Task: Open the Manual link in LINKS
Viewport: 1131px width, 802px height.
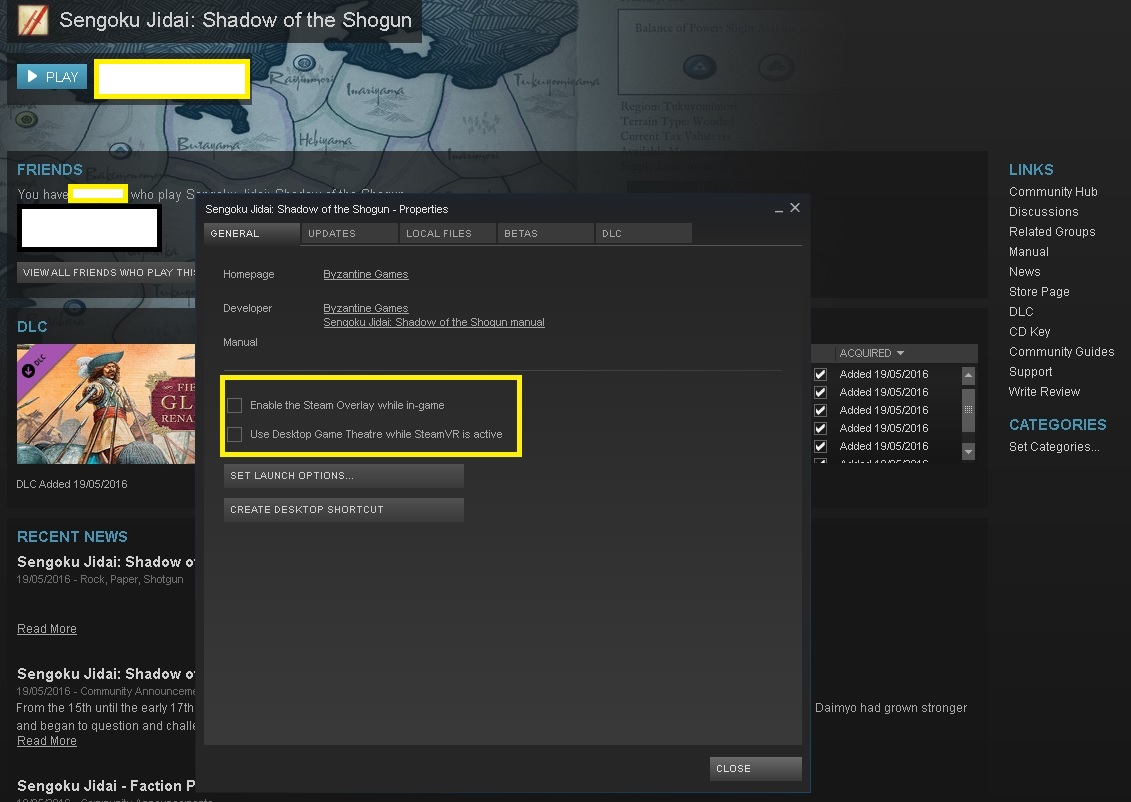Action: 1029,252
